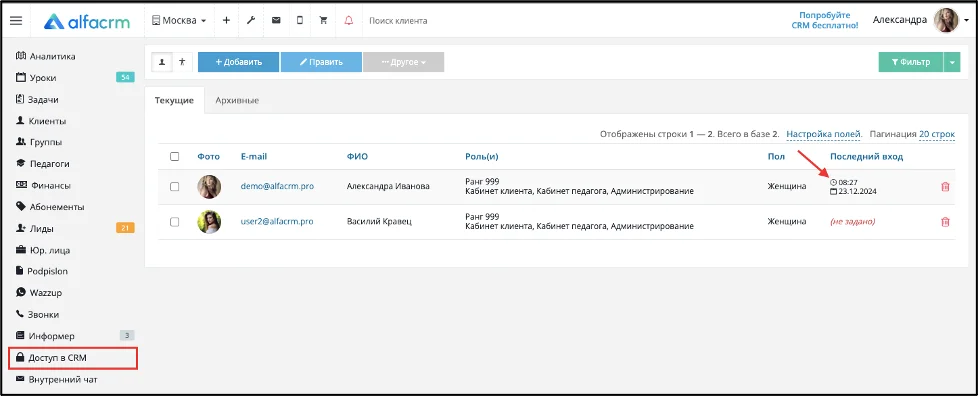979x397 pixels.
Task: Open Клиенты in sidebar
Action: (x=40, y=121)
